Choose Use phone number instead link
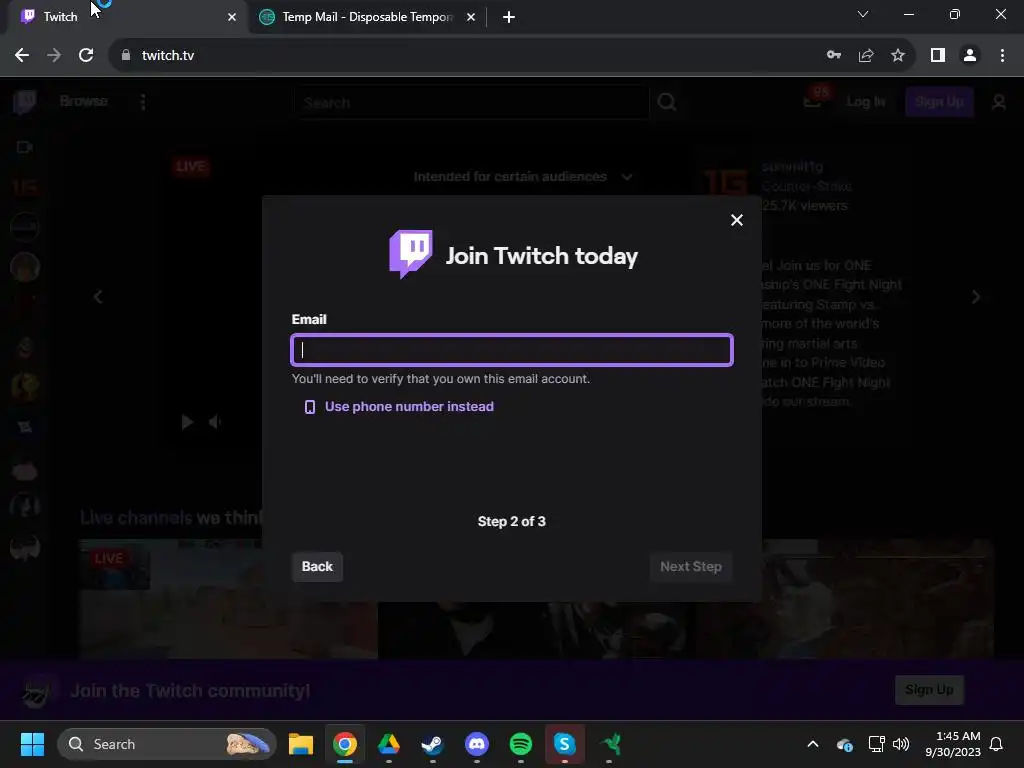1024x768 pixels. [x=409, y=406]
